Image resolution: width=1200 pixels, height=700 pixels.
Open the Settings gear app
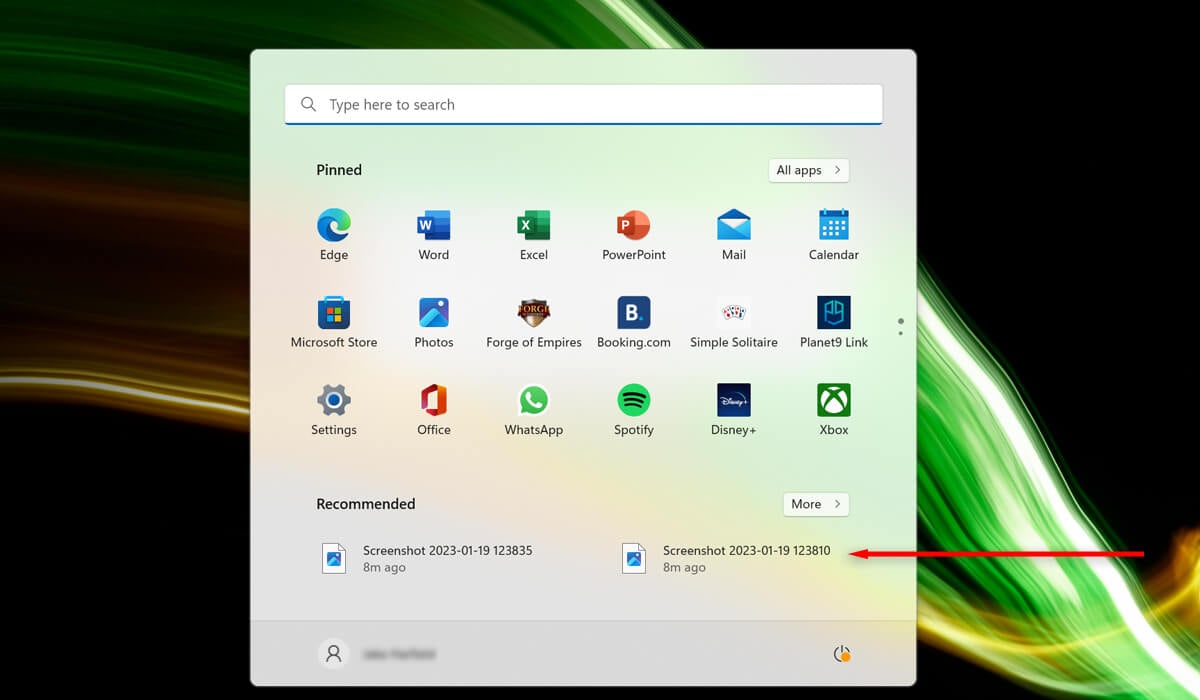click(334, 401)
